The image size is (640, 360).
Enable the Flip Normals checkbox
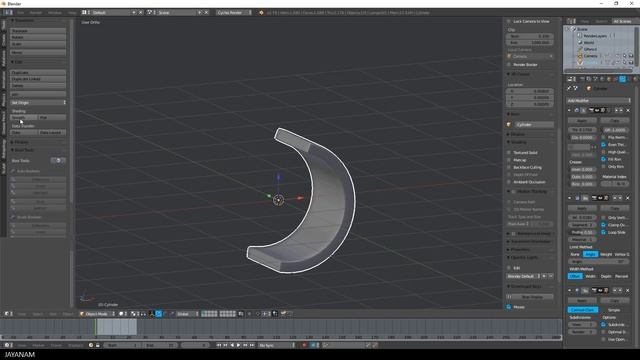tap(604, 138)
